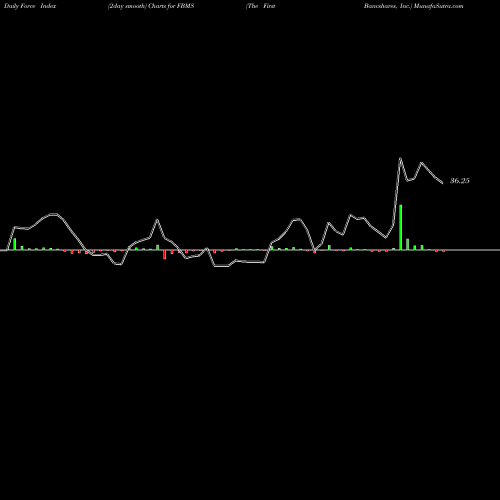Click the '(2day smooth) Charts for FBMS' label

pos(151,6)
